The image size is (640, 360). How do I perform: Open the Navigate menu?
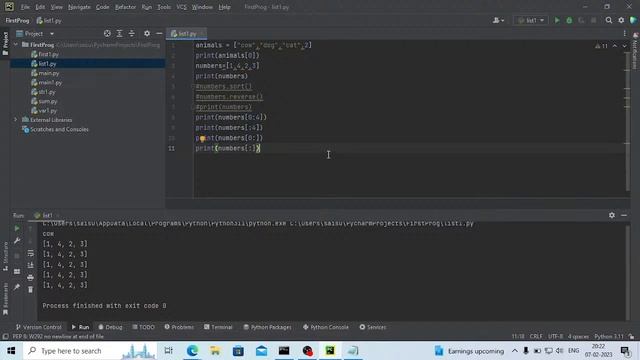click(x=79, y=7)
